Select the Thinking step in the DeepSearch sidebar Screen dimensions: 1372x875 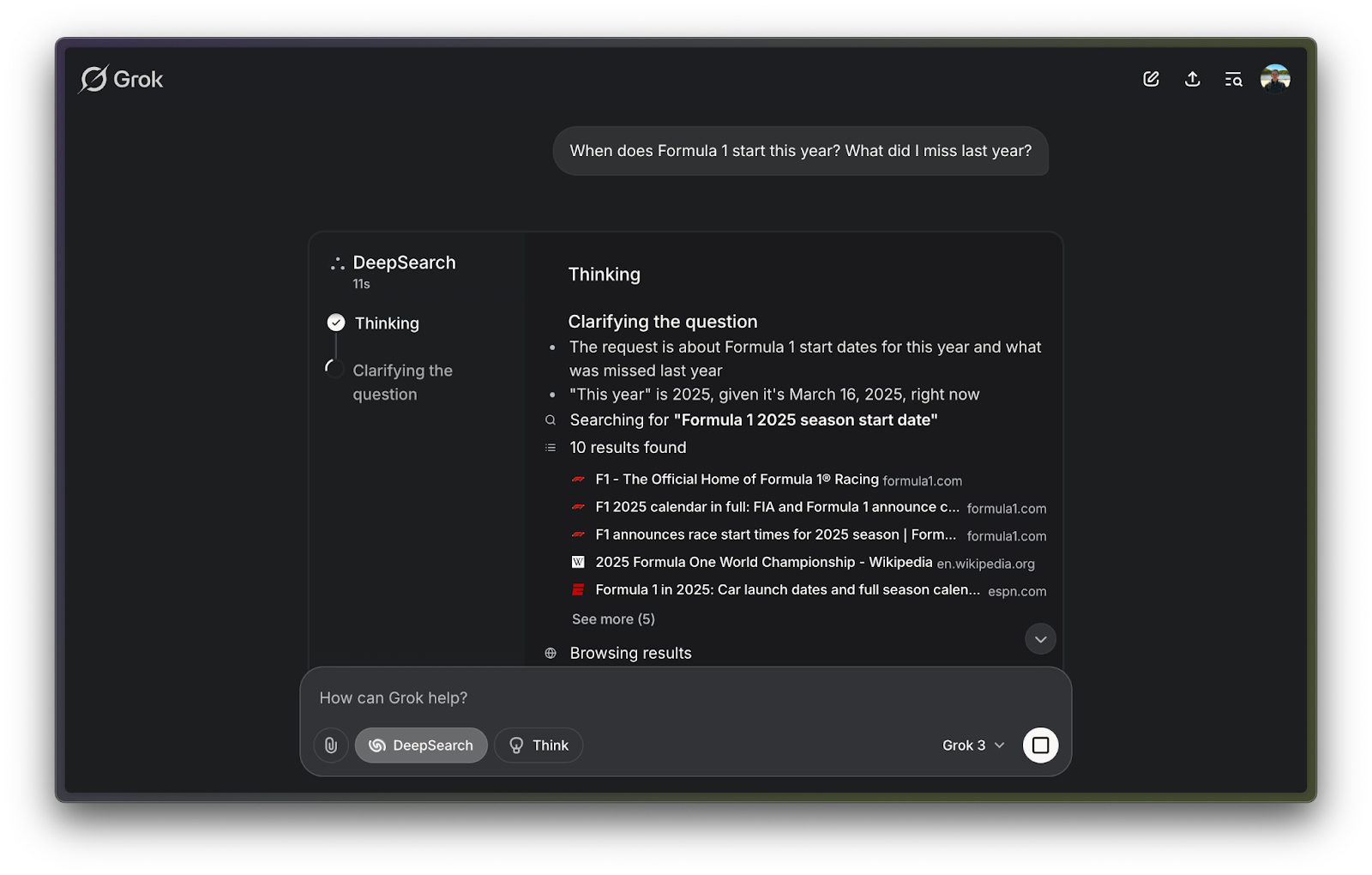(386, 323)
